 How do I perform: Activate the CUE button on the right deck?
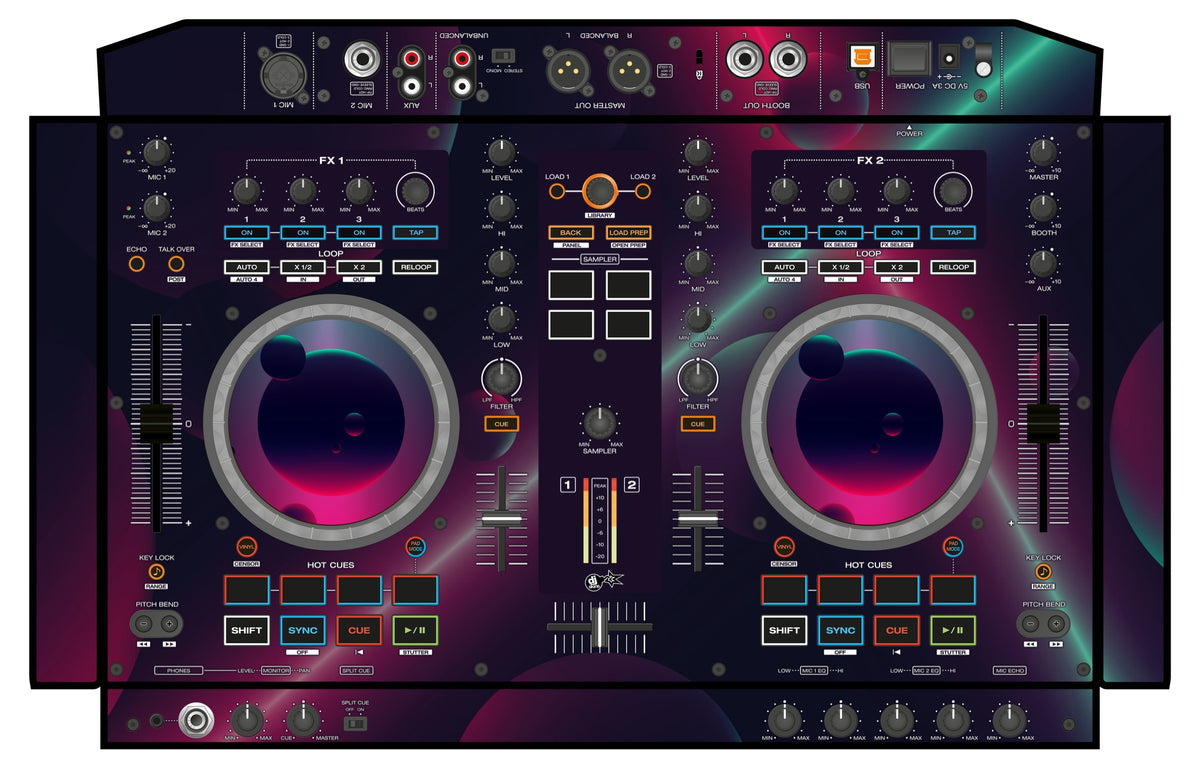point(898,630)
